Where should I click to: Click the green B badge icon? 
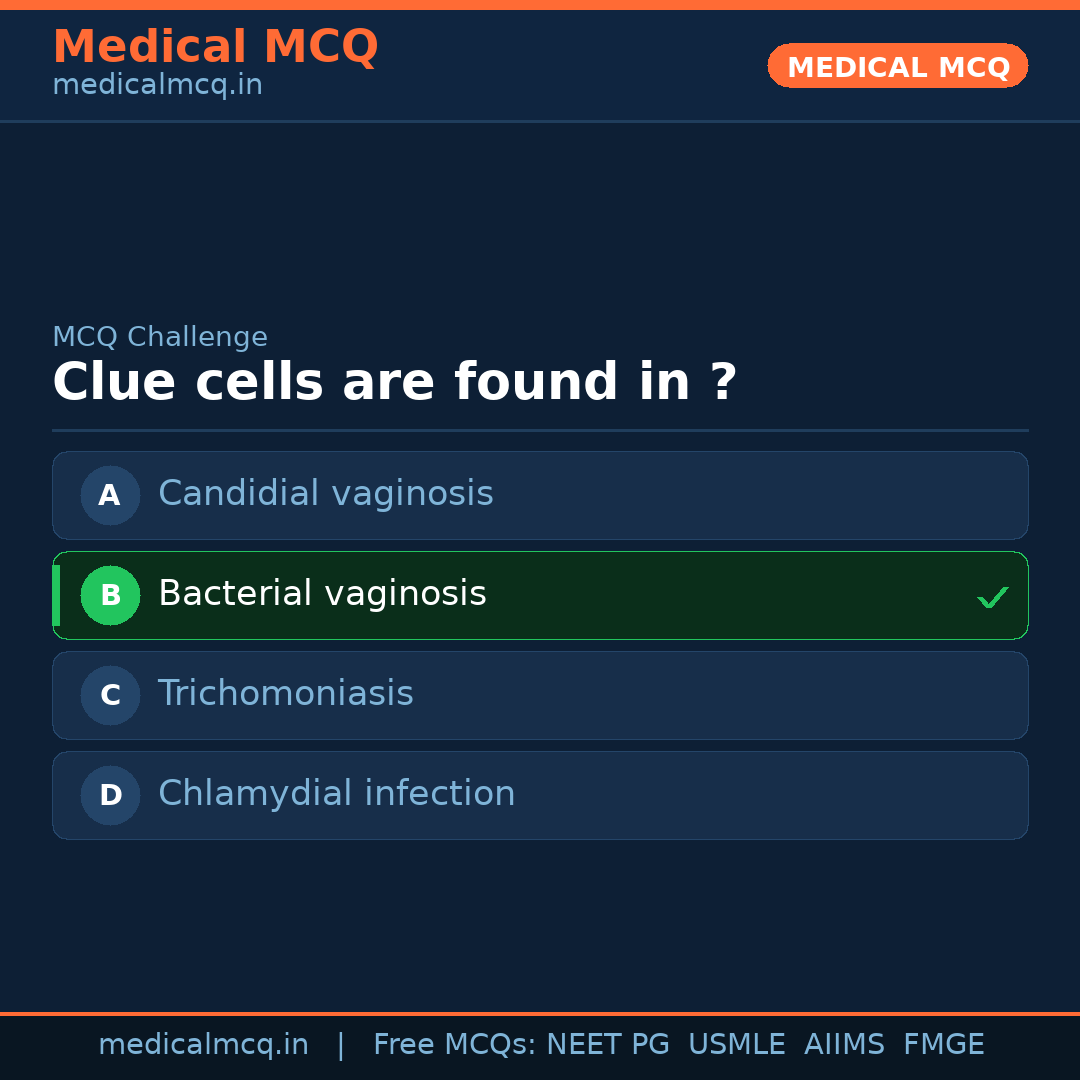pyautogui.click(x=110, y=595)
